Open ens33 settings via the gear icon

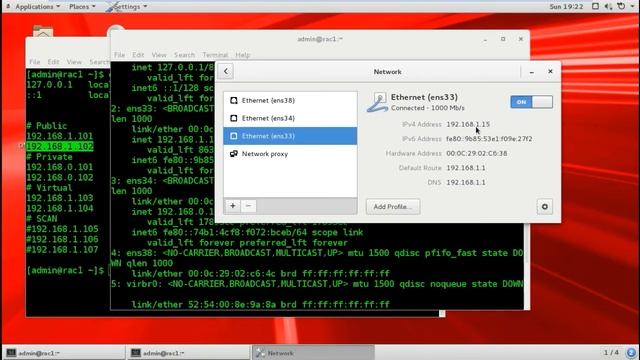click(x=544, y=207)
